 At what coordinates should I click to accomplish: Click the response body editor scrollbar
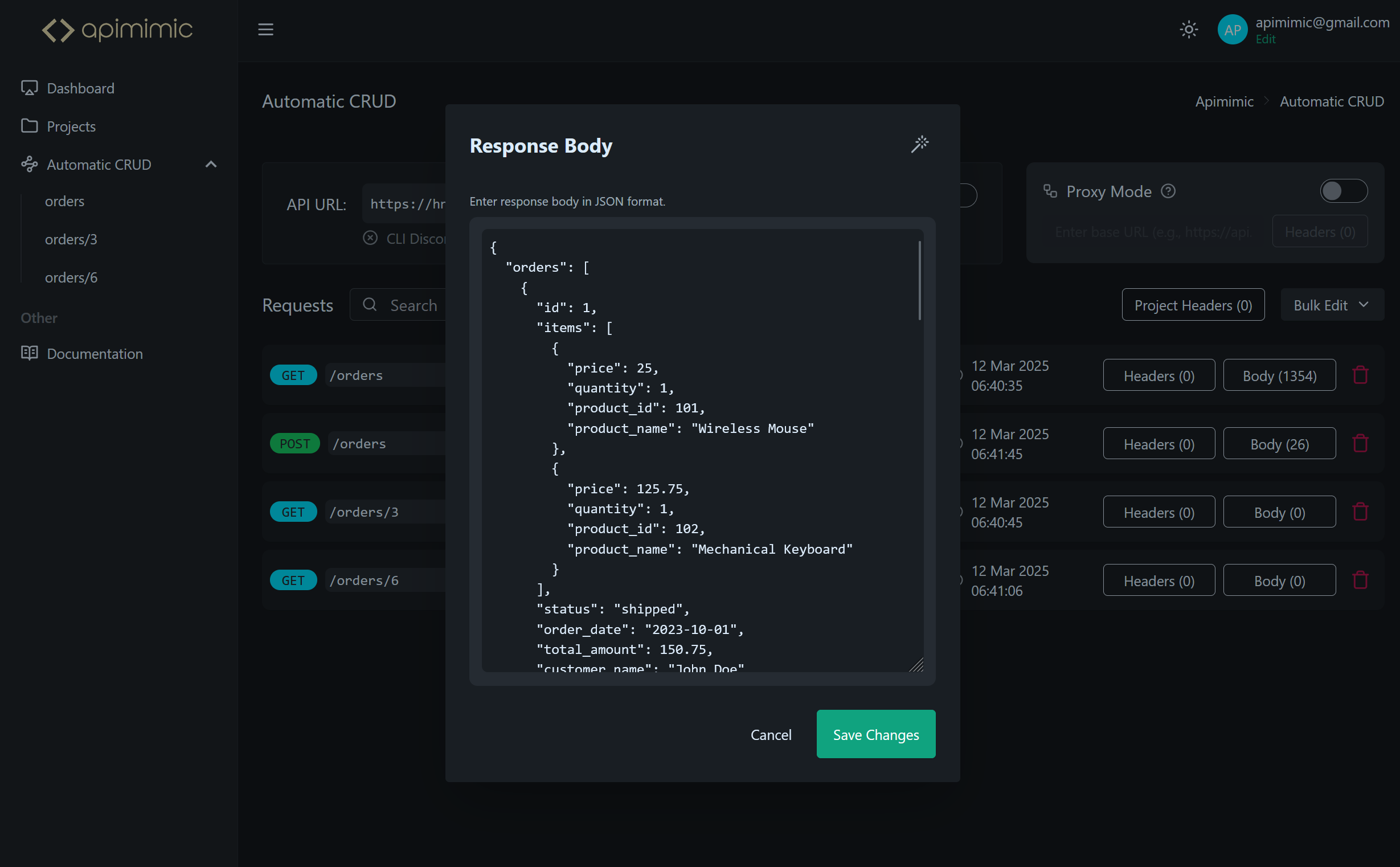click(920, 280)
